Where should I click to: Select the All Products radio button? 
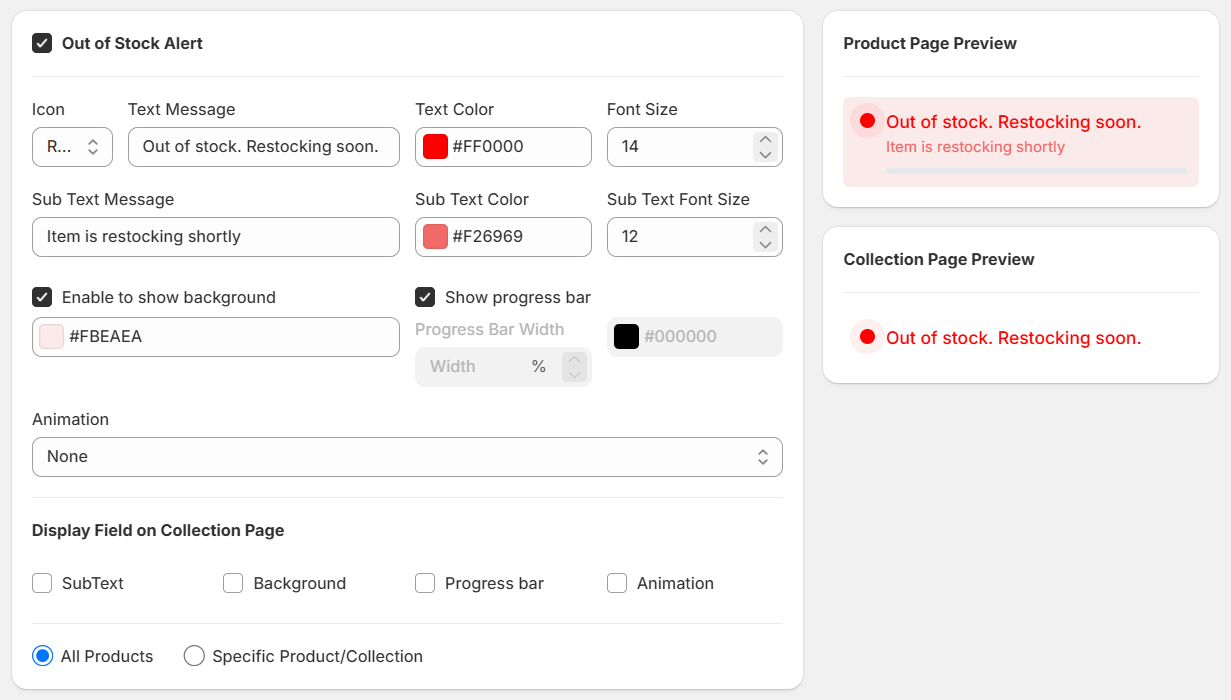tap(42, 656)
